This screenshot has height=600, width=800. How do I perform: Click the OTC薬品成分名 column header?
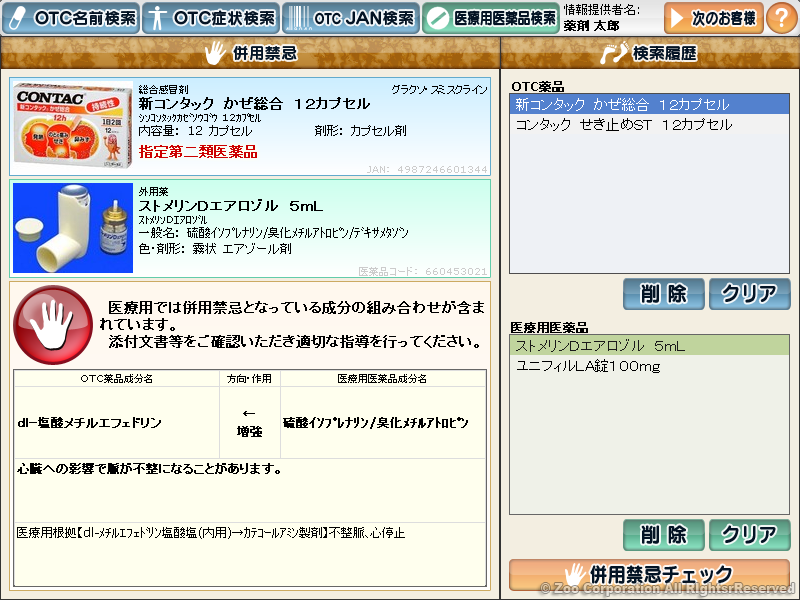point(117,379)
